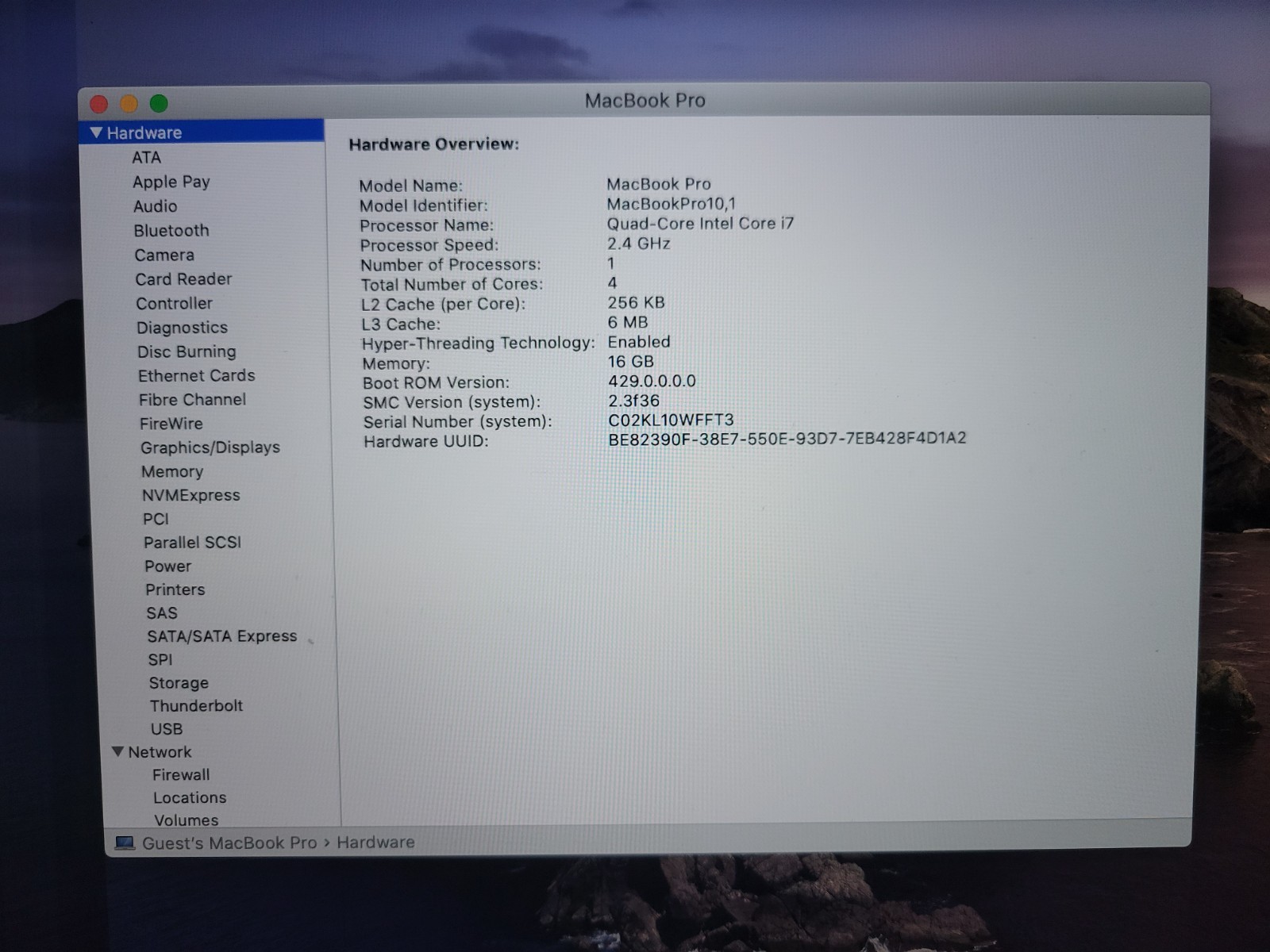Select Thunderbolt in the sidebar
1270x952 pixels.
(x=196, y=706)
